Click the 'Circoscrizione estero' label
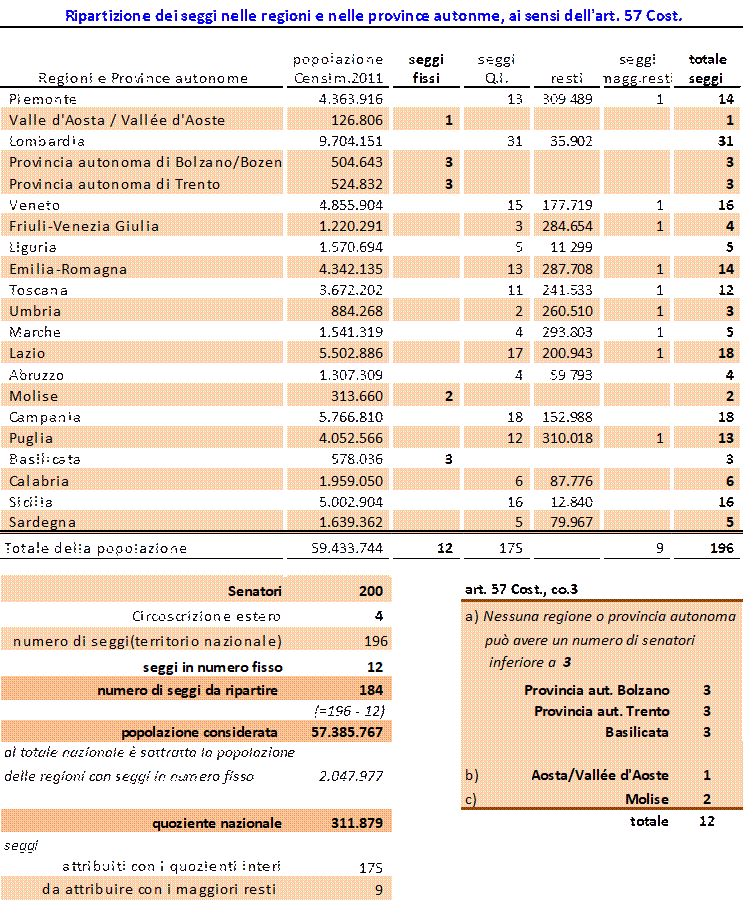The width and height of the screenshot is (744, 901). [206, 617]
